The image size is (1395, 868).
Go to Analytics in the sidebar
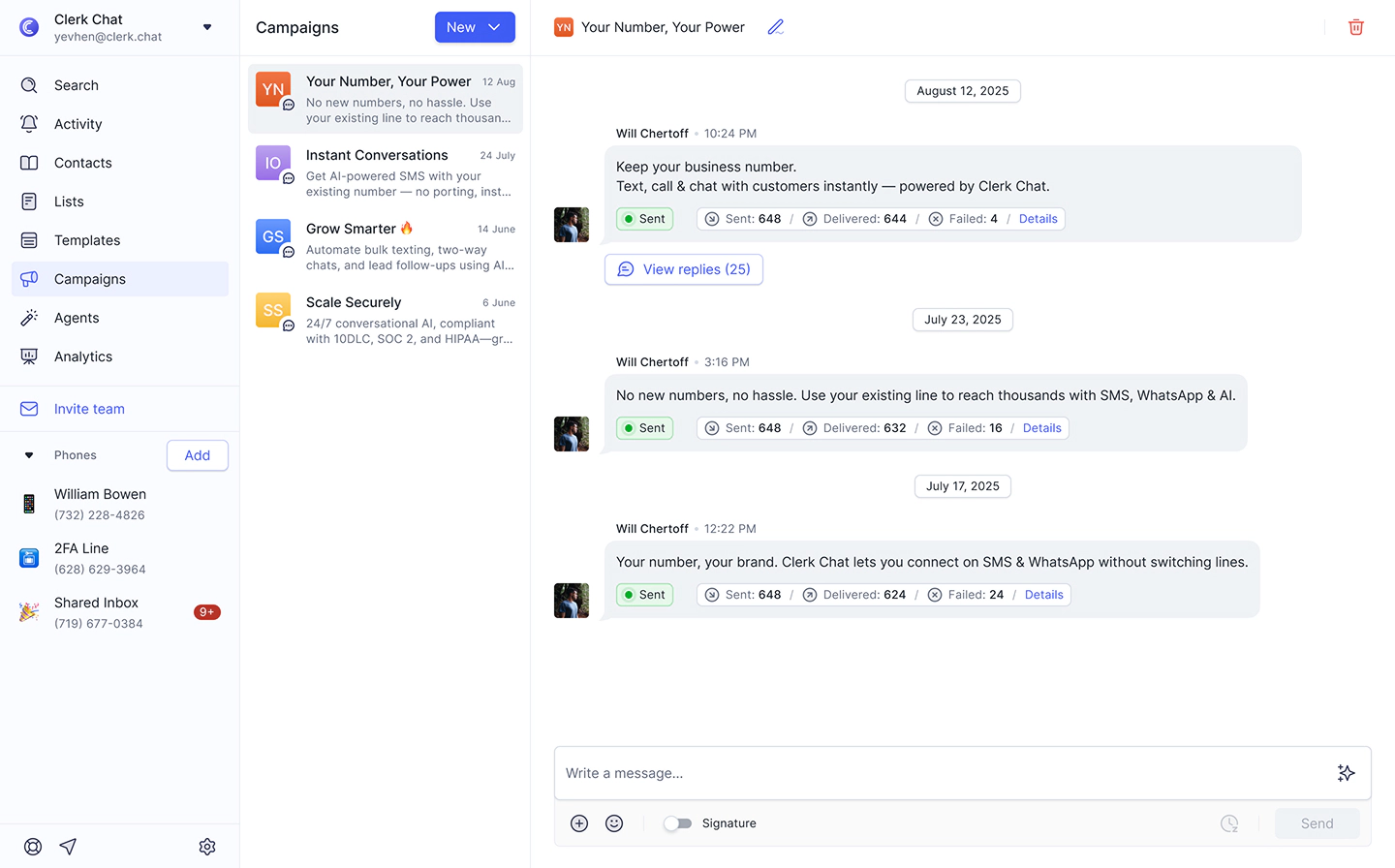point(83,356)
